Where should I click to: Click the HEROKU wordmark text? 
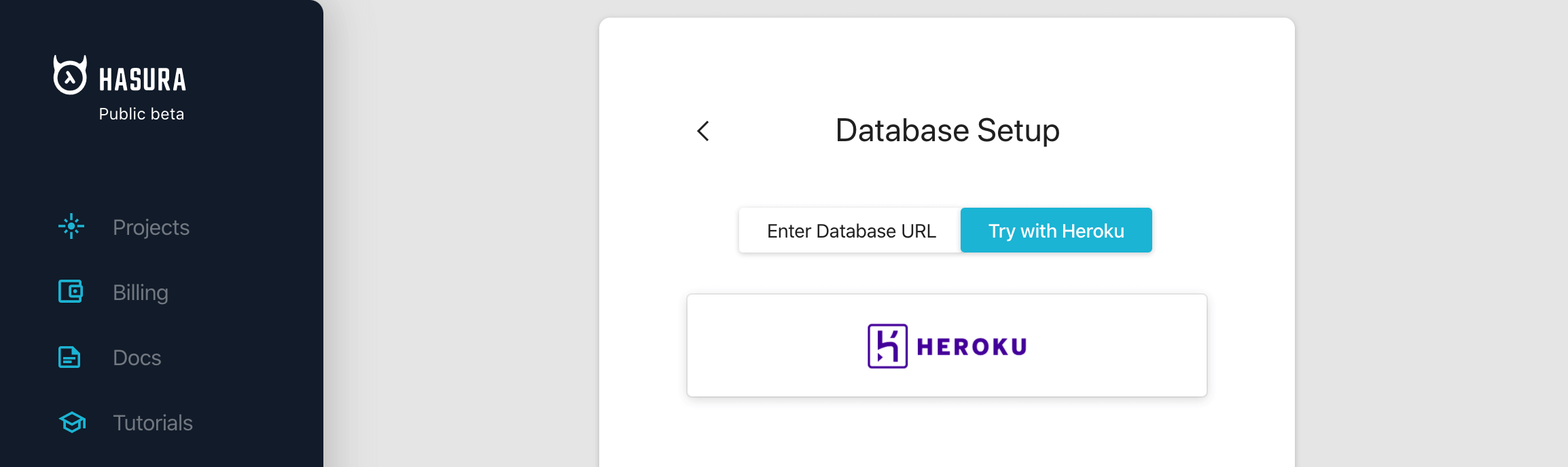972,347
